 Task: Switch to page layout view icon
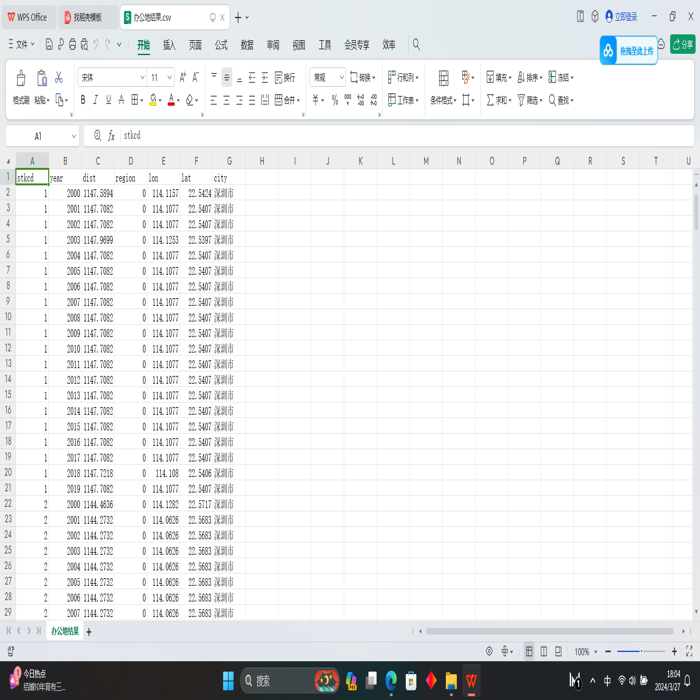coord(543,651)
